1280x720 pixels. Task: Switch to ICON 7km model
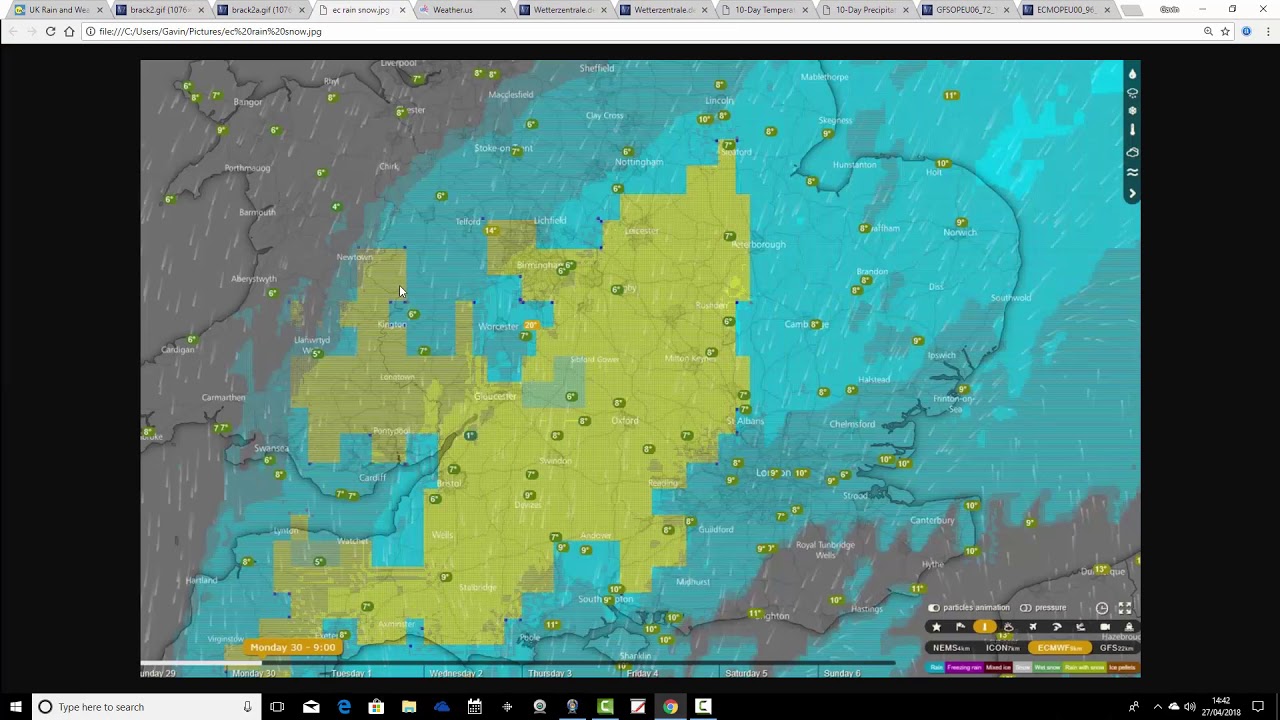coord(1003,648)
